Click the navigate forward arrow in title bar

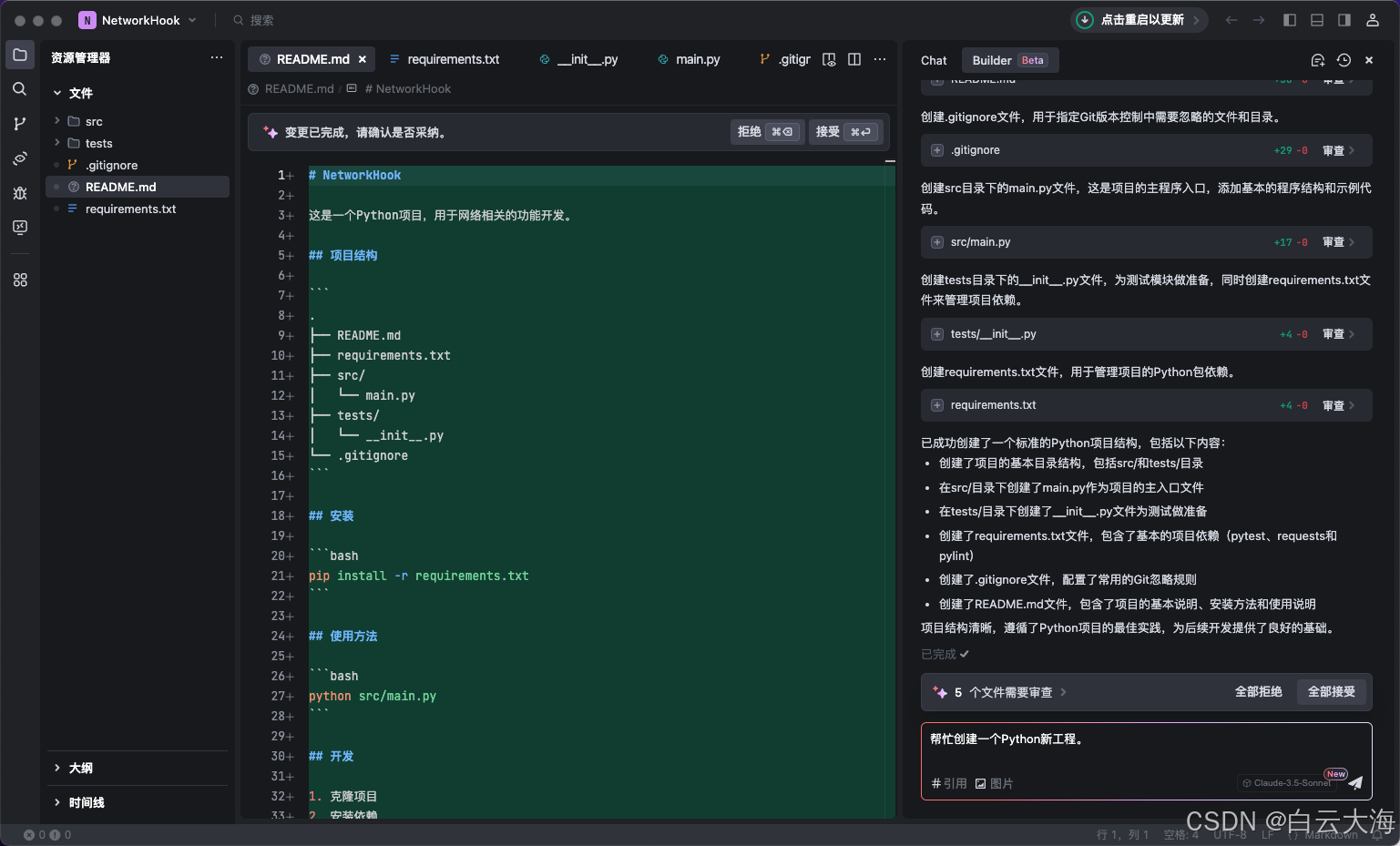pos(1259,20)
